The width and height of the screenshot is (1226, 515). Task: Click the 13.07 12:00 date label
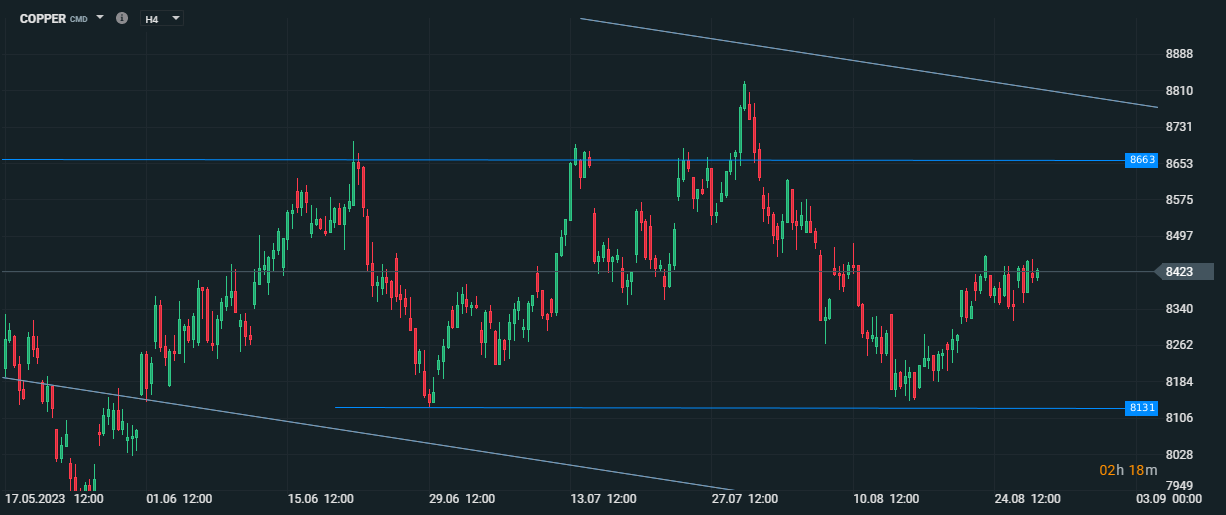pos(604,498)
